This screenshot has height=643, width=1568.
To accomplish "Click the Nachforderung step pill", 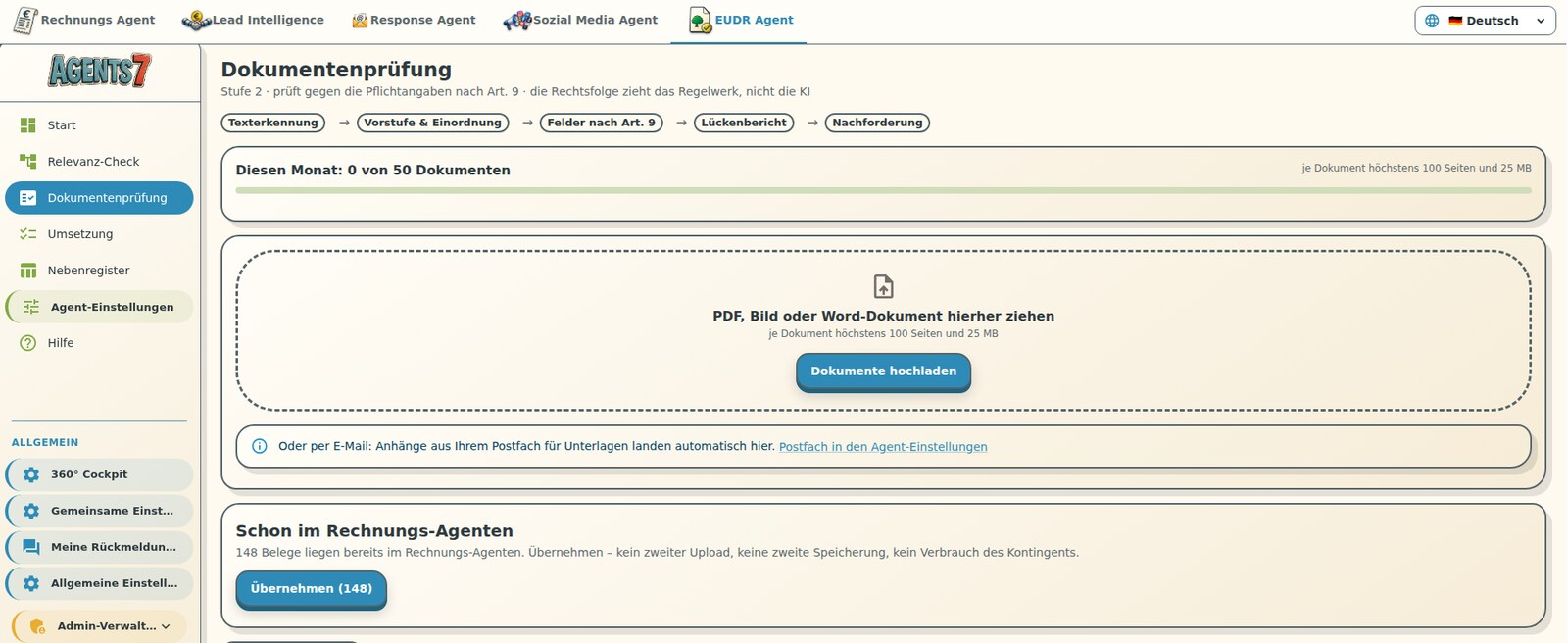I will (877, 123).
